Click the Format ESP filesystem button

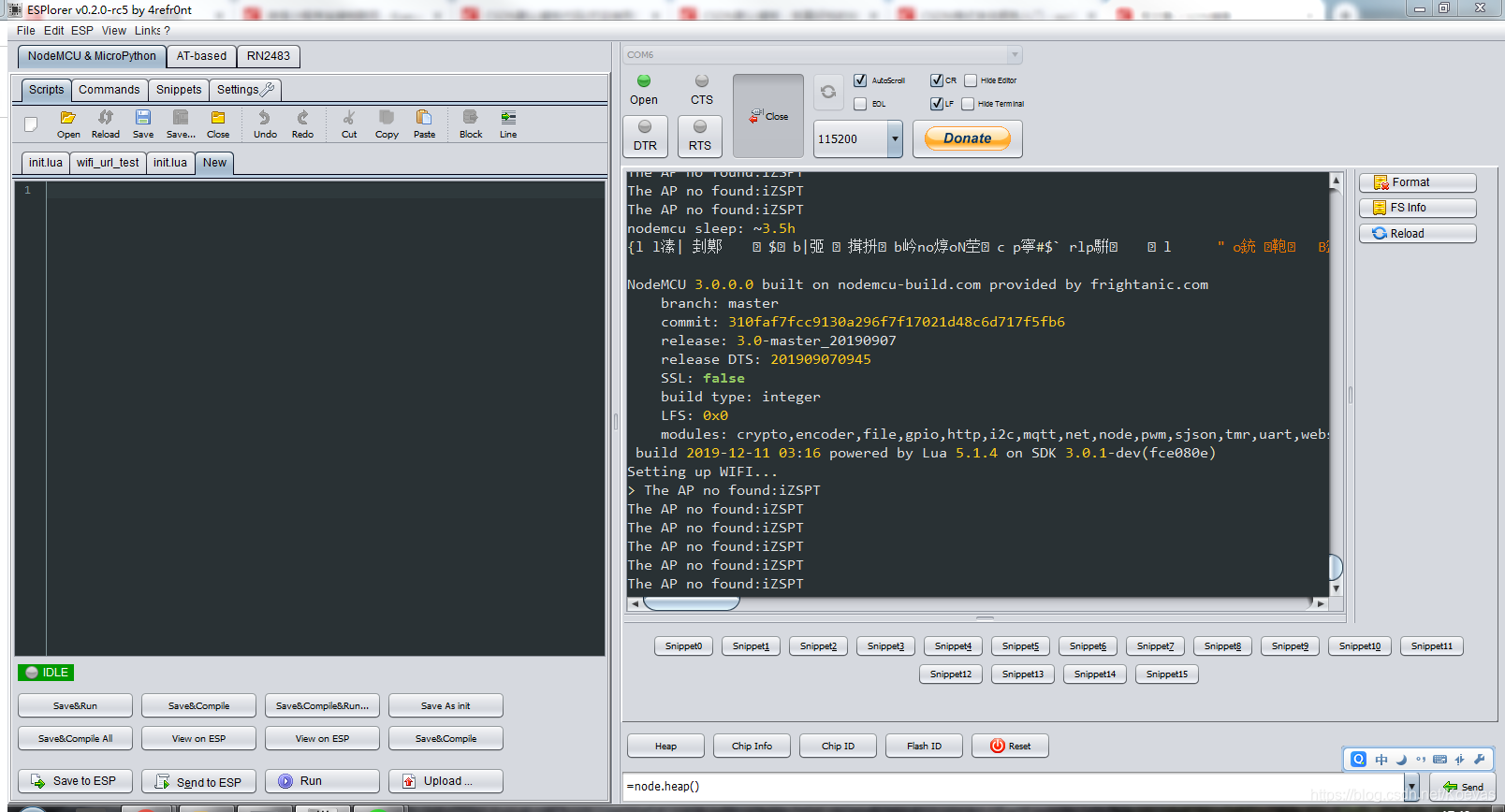(1417, 182)
